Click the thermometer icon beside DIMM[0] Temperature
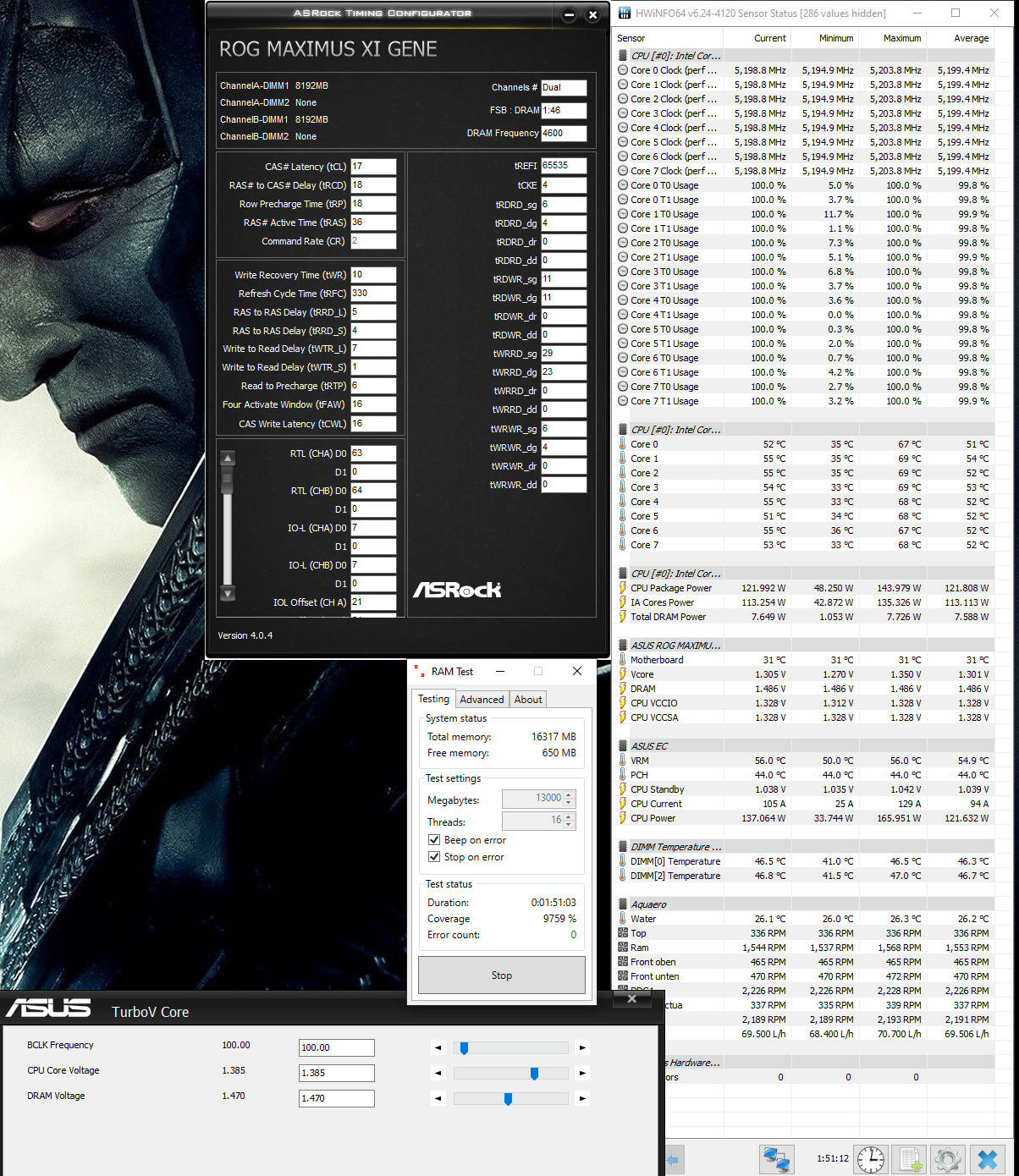 pyautogui.click(x=623, y=861)
